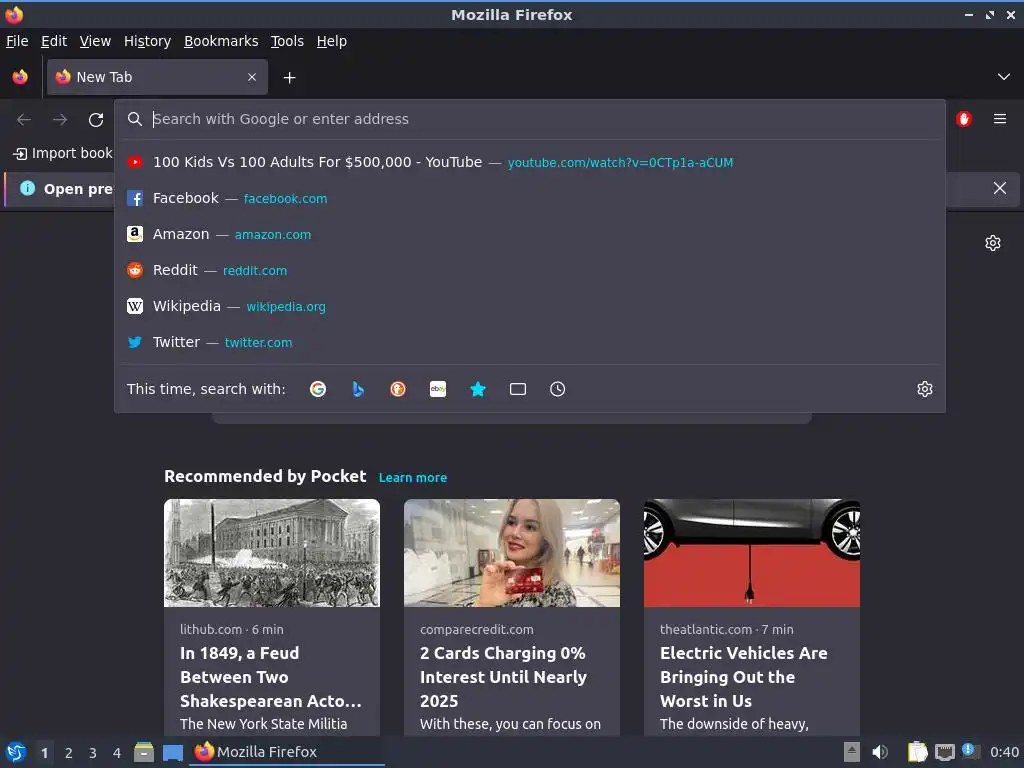Search open tabs using the tab icon
This screenshot has width=1024, height=768.
point(518,389)
